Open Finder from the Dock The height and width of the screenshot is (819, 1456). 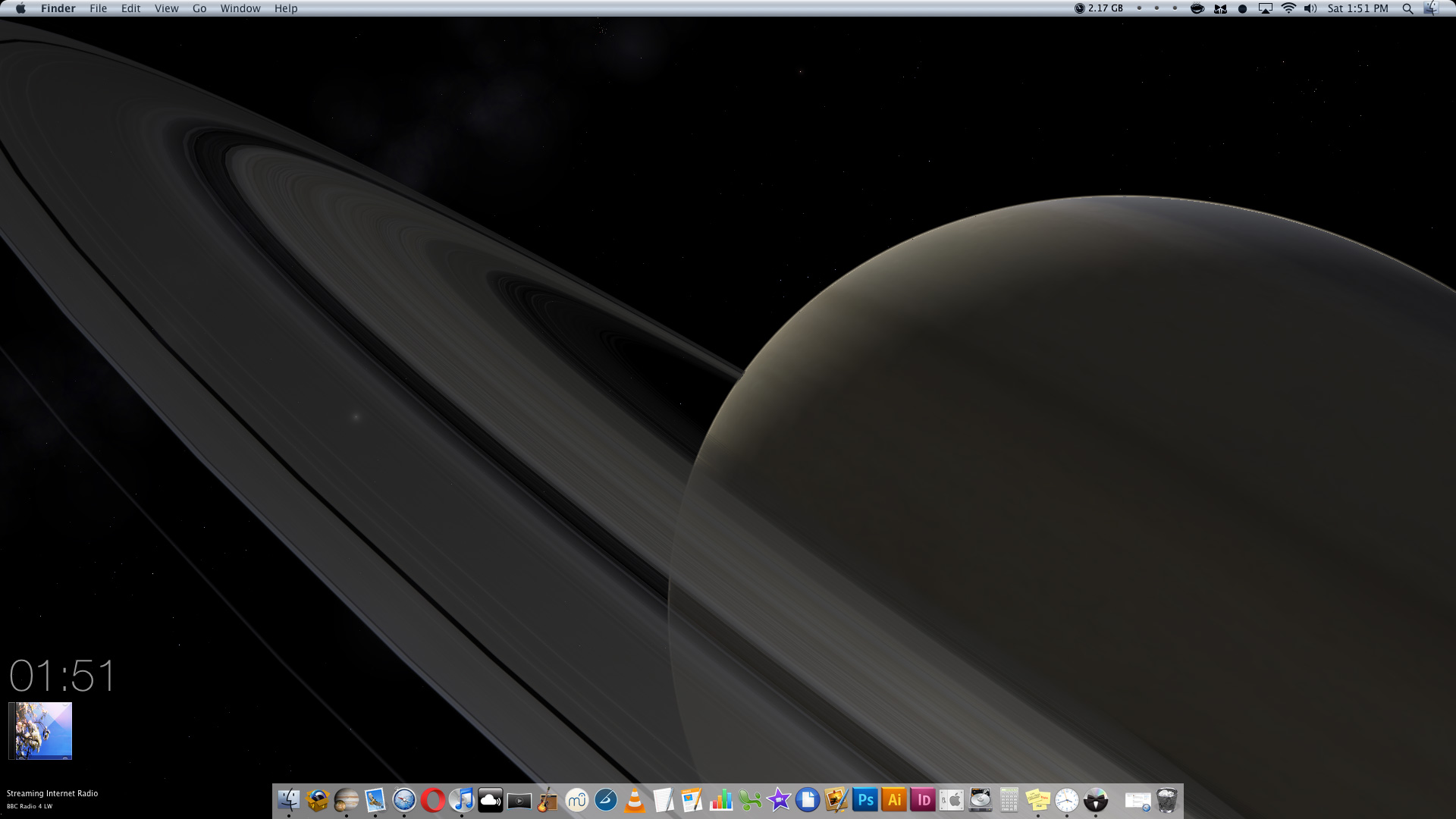(x=289, y=800)
